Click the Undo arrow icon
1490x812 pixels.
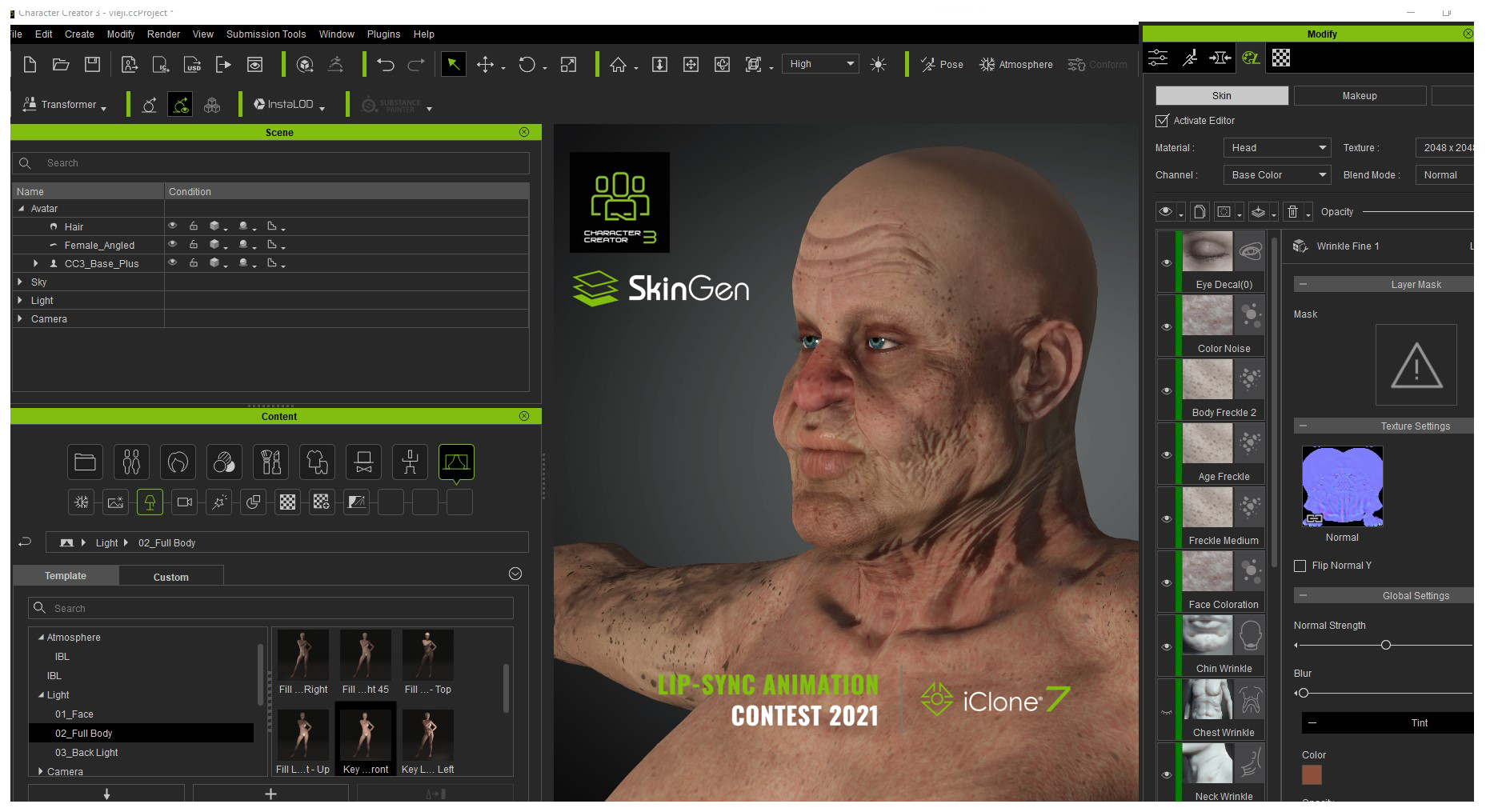(x=386, y=65)
